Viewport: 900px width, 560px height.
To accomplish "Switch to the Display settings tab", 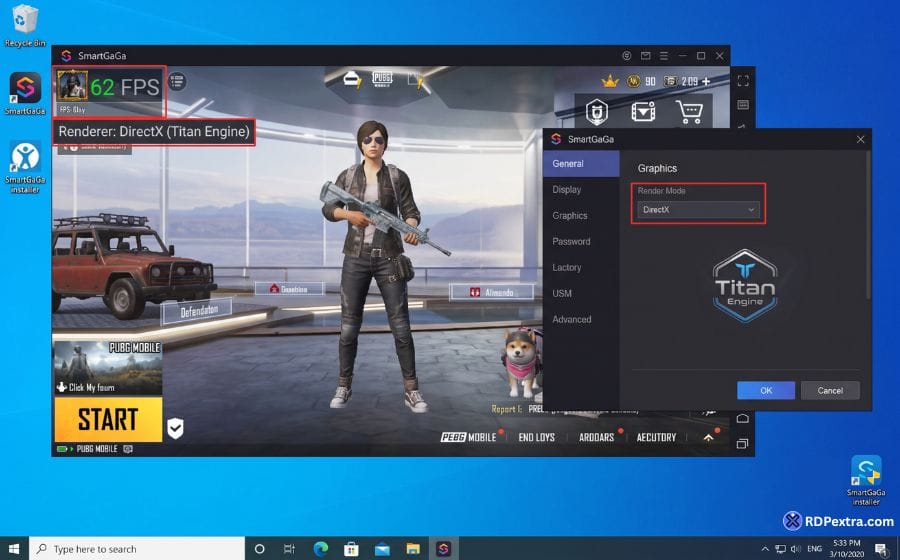I will coord(581,189).
